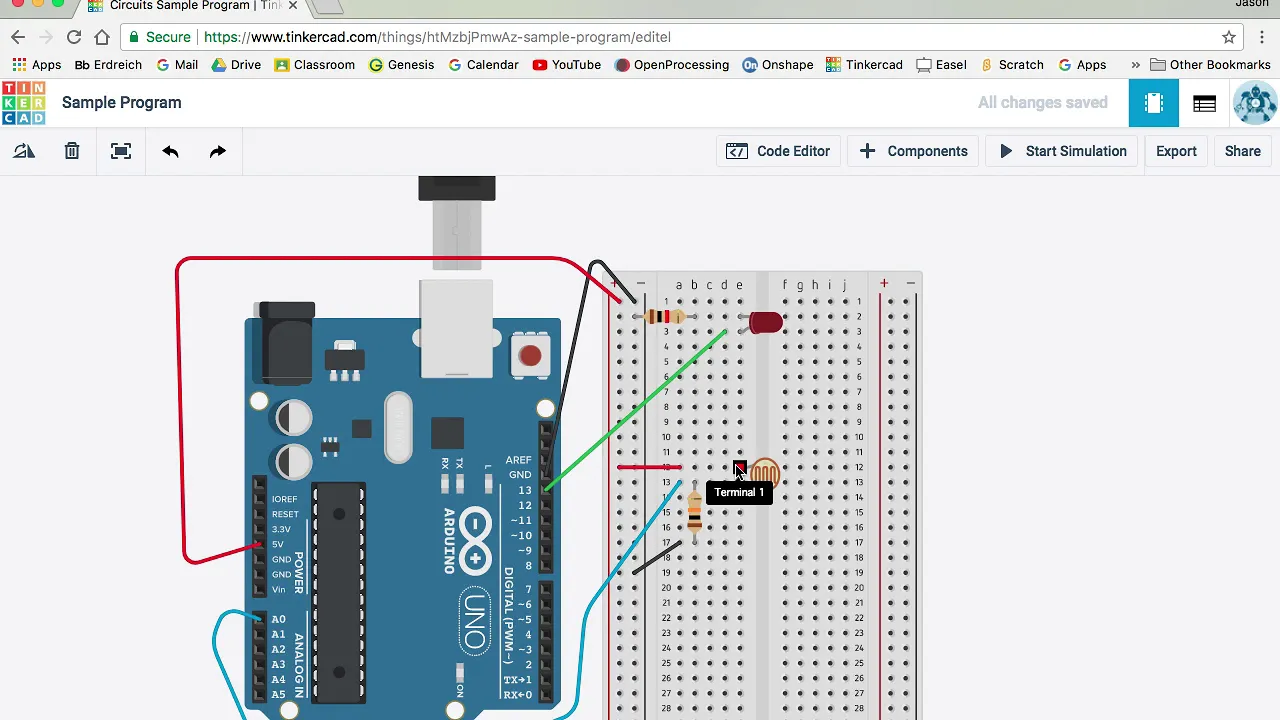Click the Circuits Sample Program tab
Viewport: 1280px width, 720px height.
click(x=190, y=6)
